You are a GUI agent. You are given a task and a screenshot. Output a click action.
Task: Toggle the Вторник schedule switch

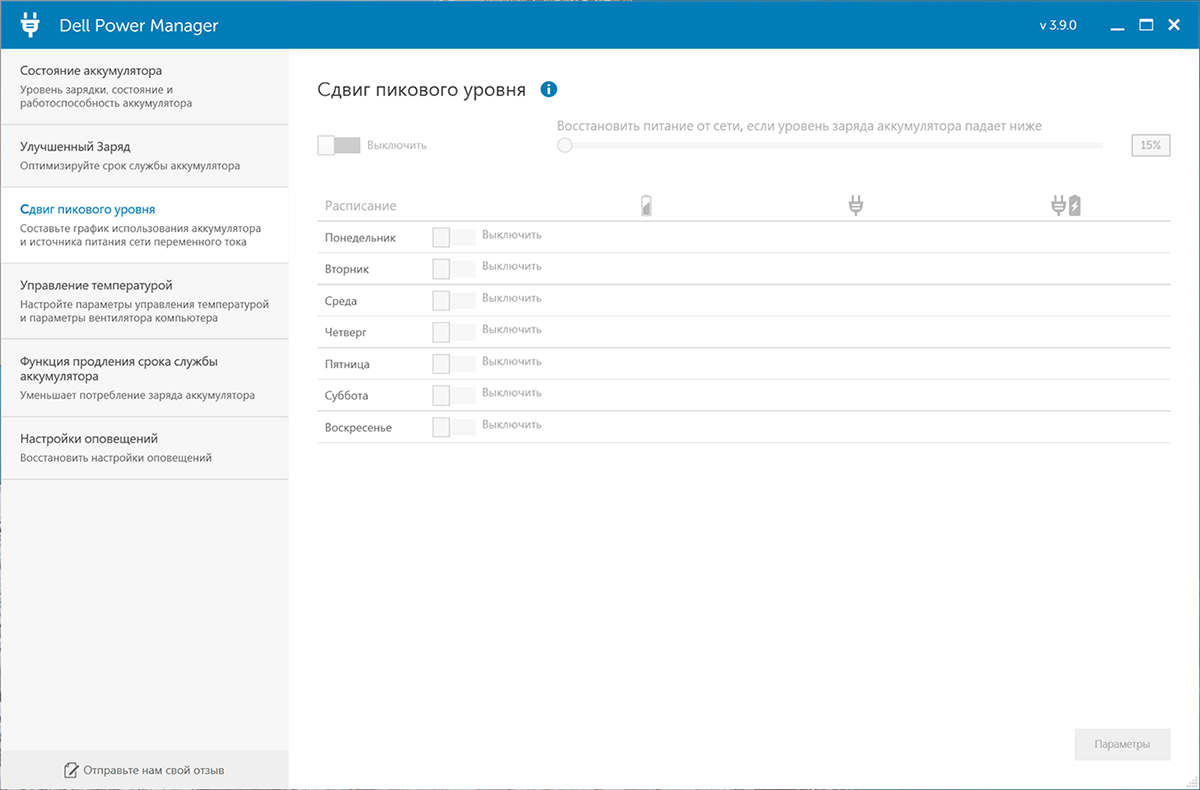[x=453, y=269]
